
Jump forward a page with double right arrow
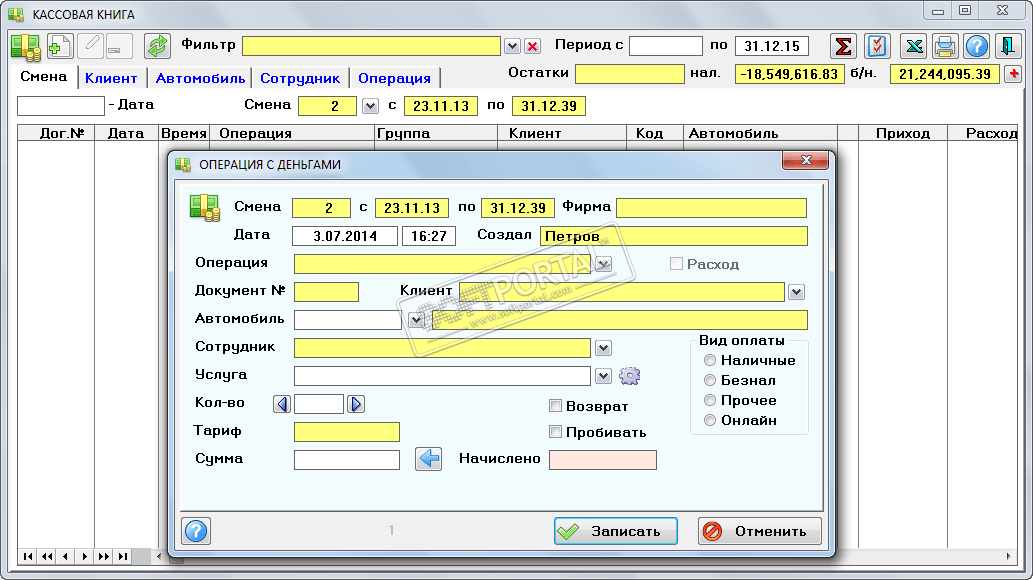(x=103, y=556)
